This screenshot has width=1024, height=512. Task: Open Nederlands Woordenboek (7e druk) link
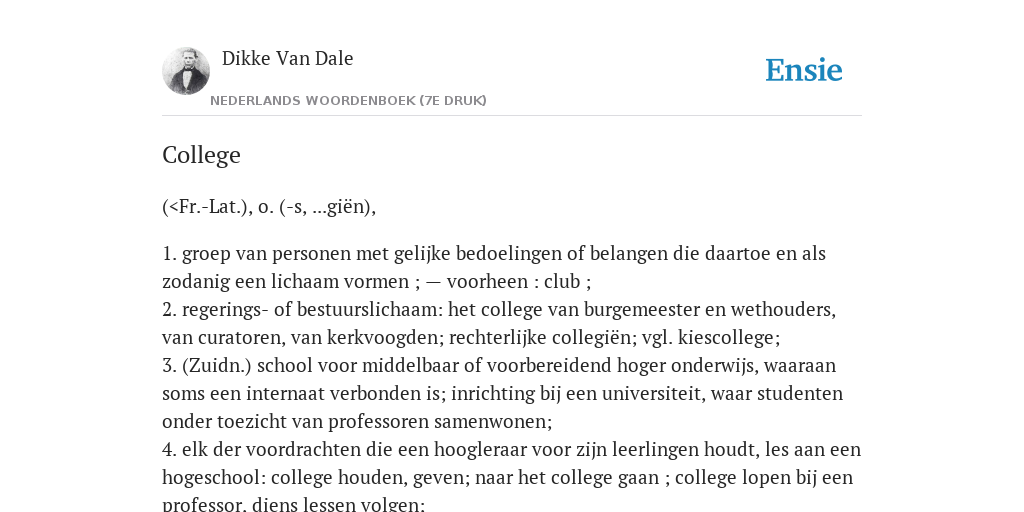click(x=348, y=101)
